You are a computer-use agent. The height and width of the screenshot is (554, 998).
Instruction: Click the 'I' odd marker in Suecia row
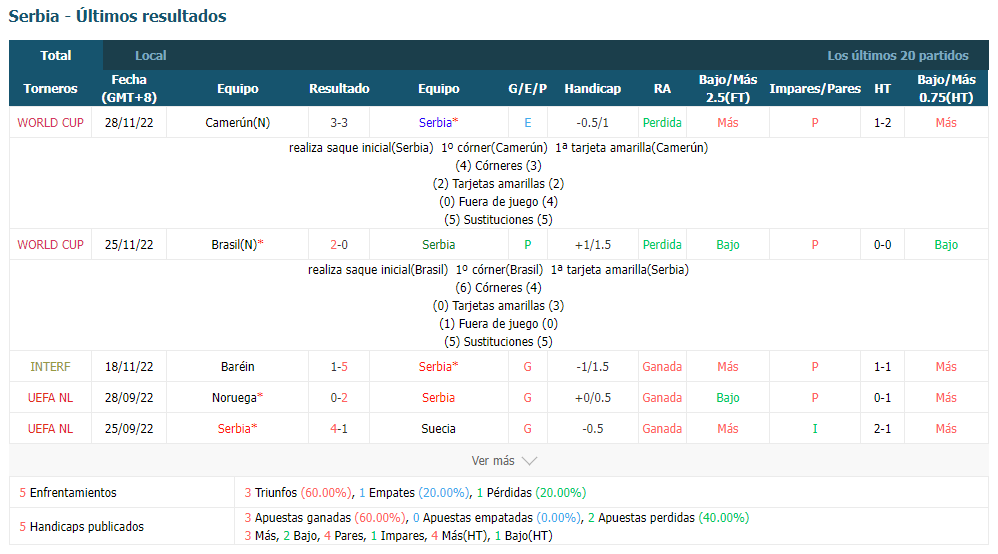click(x=815, y=429)
